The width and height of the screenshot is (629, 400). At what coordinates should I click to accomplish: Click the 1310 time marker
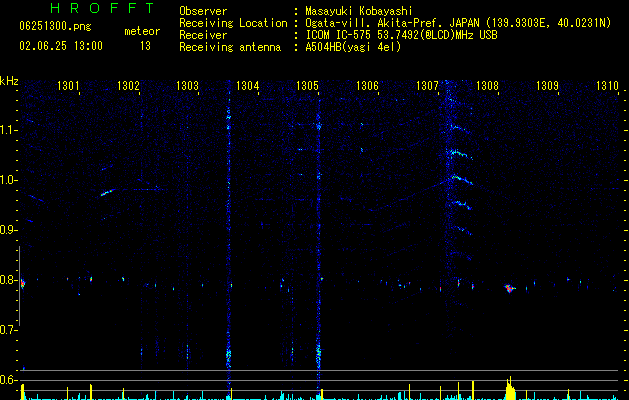coord(607,85)
